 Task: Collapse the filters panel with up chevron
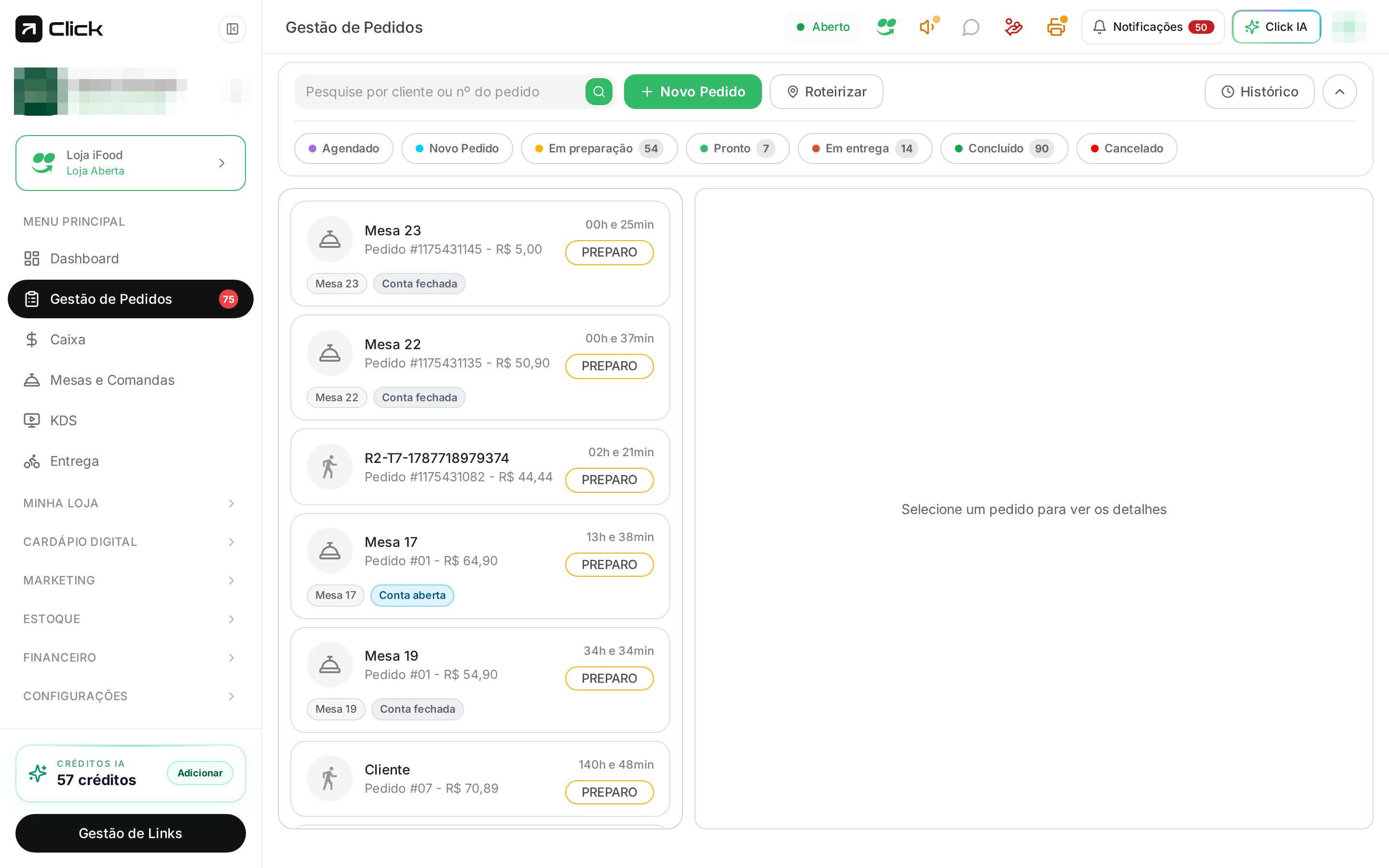(x=1339, y=92)
